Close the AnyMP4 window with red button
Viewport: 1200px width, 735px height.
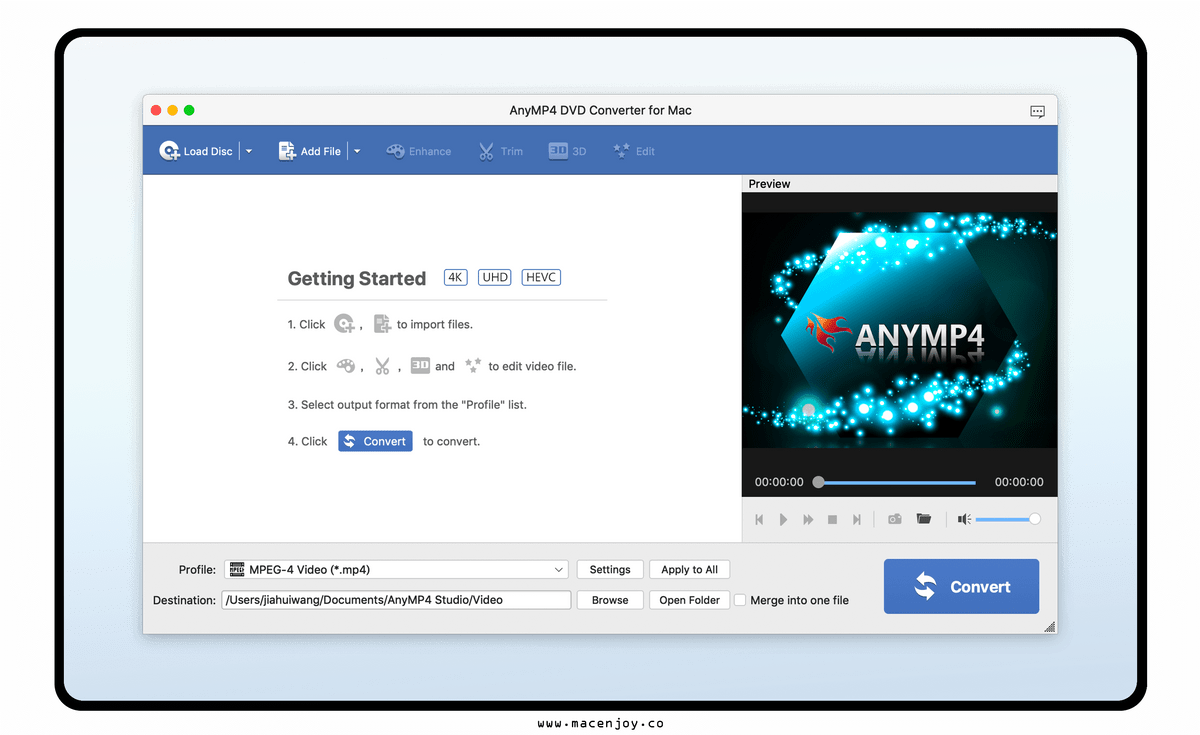tap(156, 110)
